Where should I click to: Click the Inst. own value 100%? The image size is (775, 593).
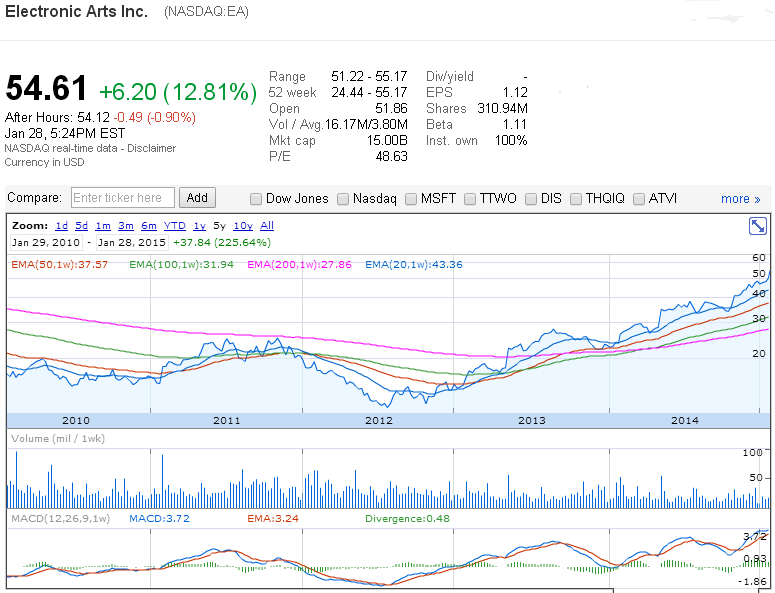pos(511,140)
